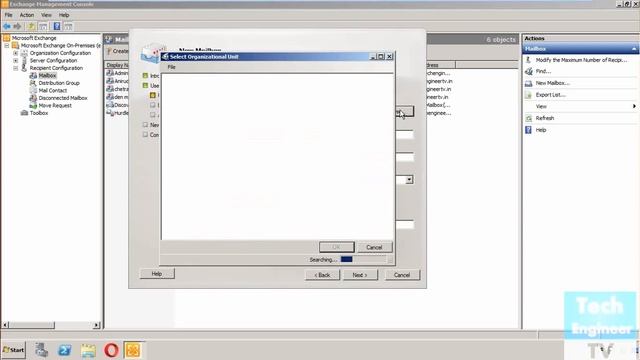Click the Back arrow in the console toolbar

tap(7, 27)
